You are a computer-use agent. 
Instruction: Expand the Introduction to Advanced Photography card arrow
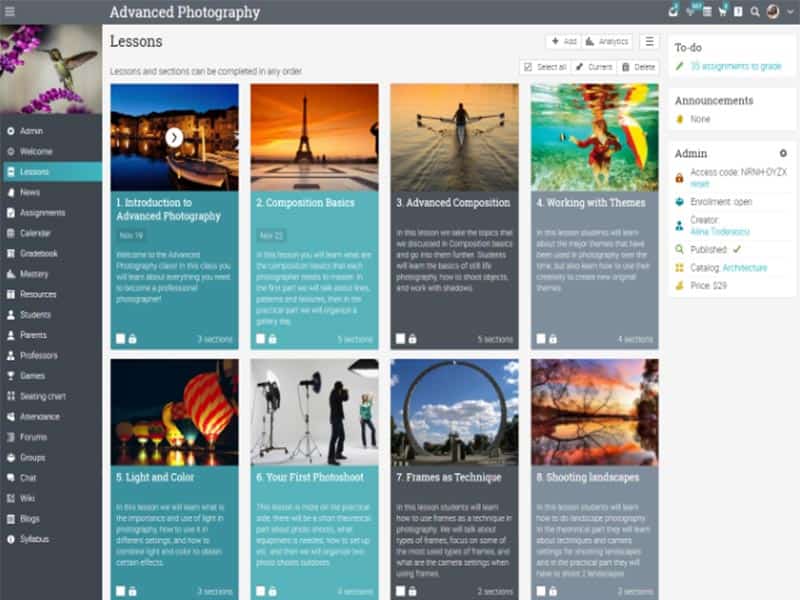pos(177,136)
